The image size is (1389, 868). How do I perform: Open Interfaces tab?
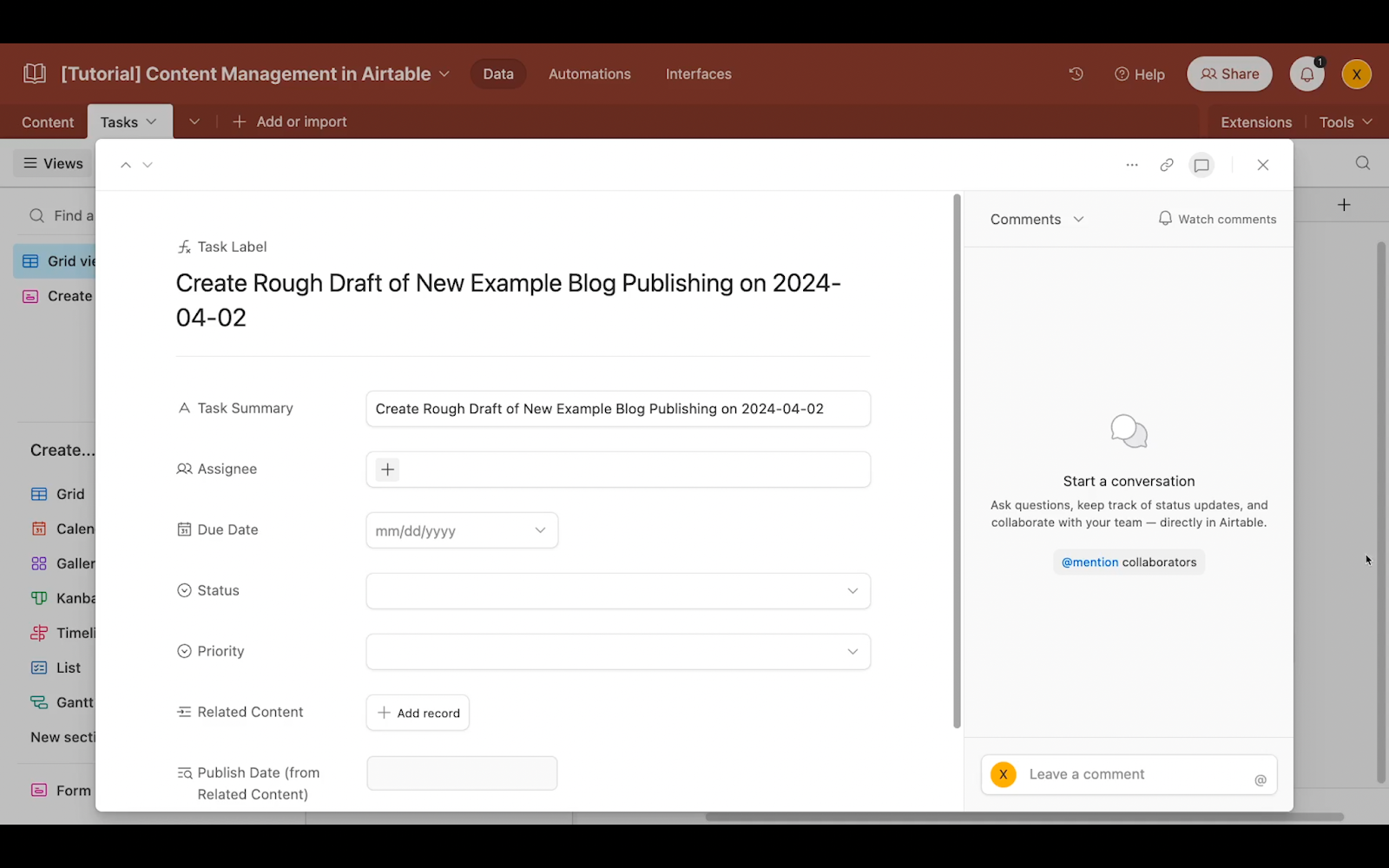[x=698, y=74]
